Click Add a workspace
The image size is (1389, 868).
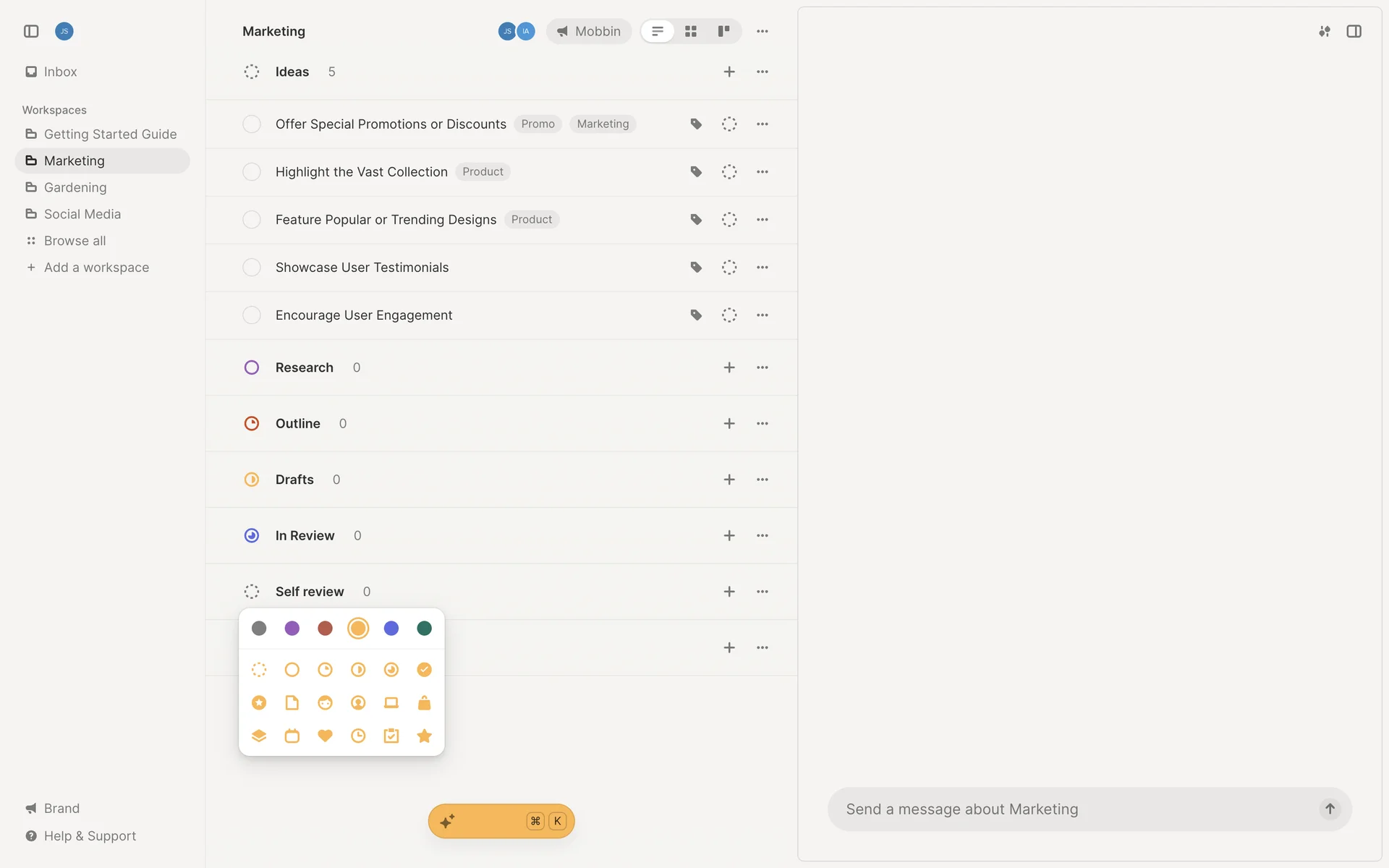96,268
